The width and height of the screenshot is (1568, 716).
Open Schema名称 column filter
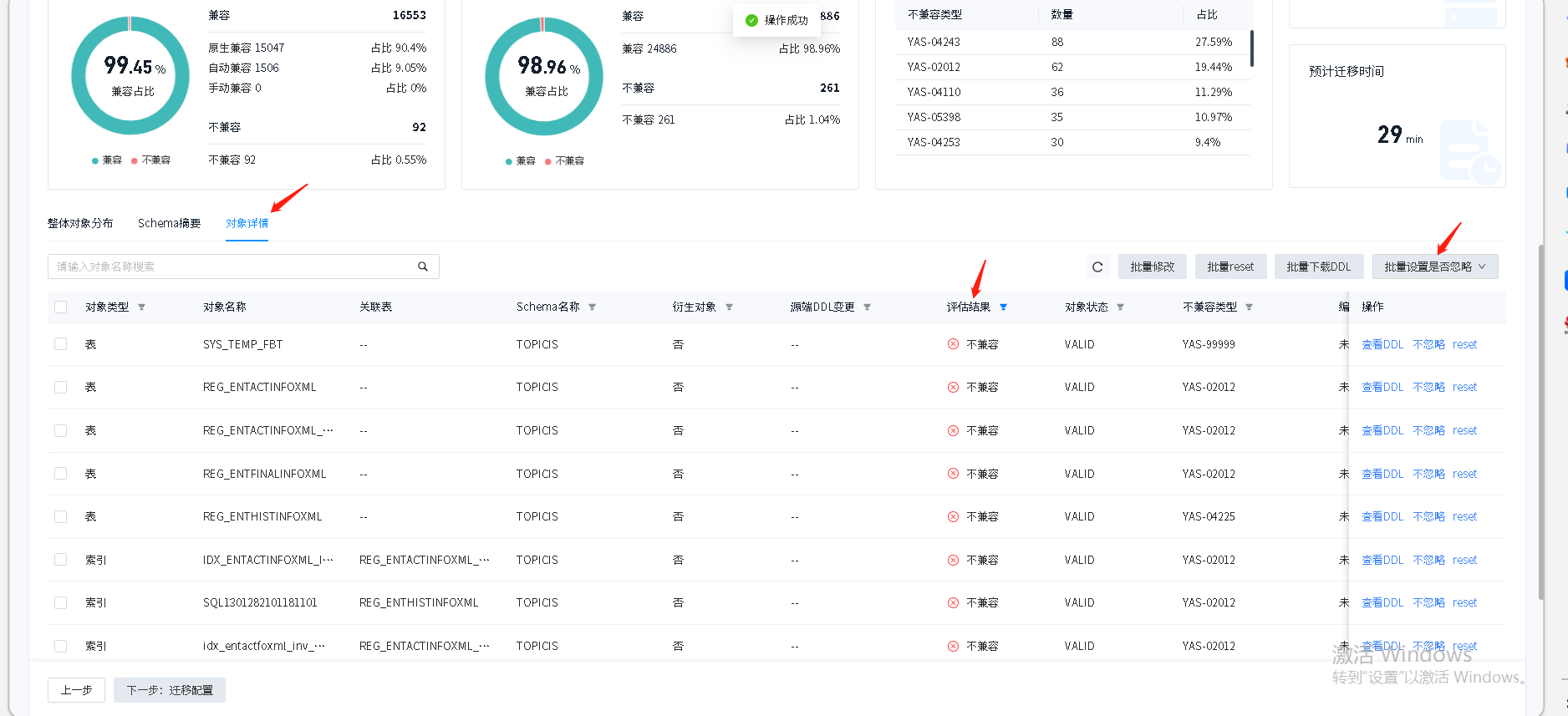pos(592,307)
